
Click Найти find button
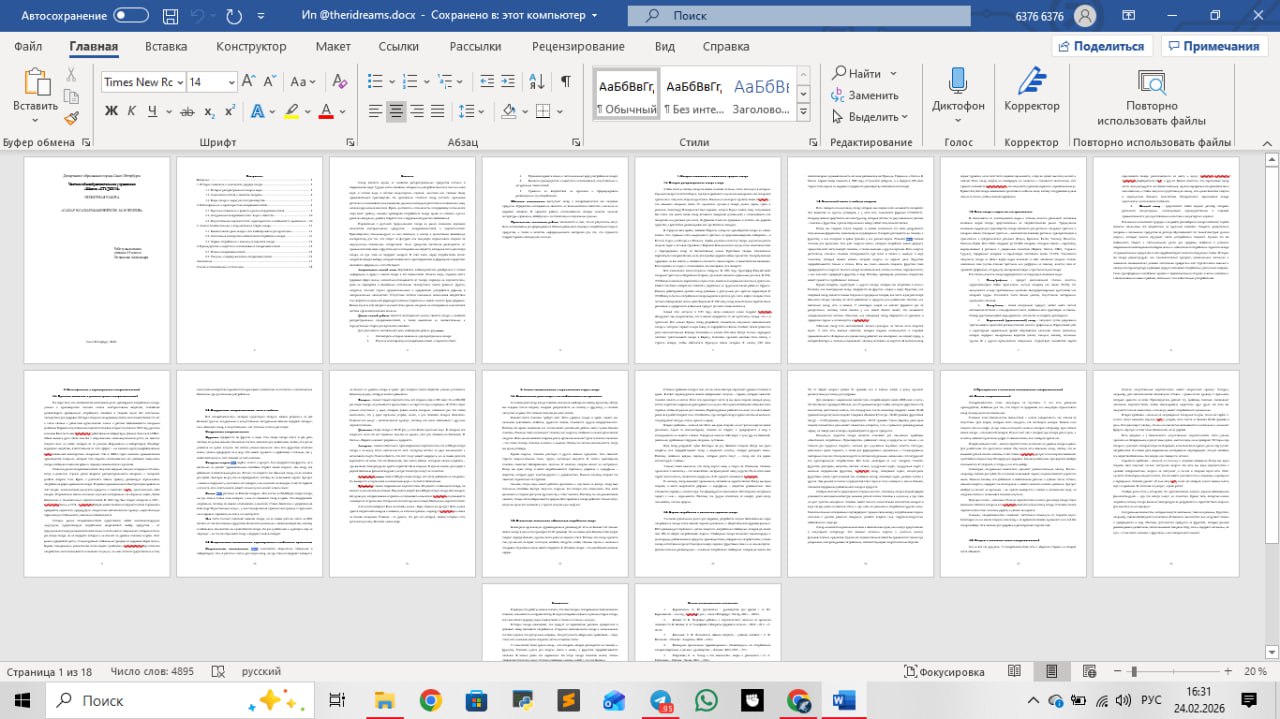point(856,73)
